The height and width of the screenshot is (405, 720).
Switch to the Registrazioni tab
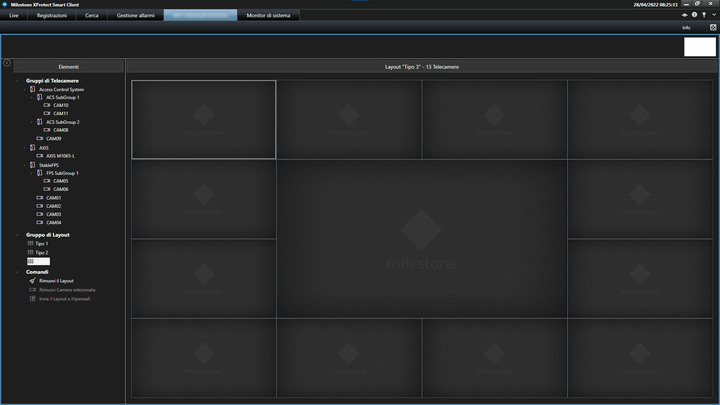pos(51,15)
